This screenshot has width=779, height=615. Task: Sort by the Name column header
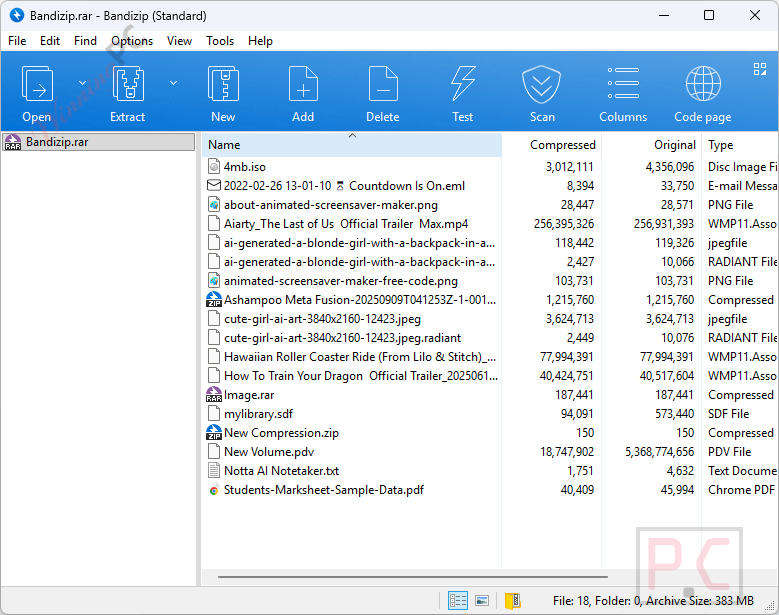(x=352, y=145)
